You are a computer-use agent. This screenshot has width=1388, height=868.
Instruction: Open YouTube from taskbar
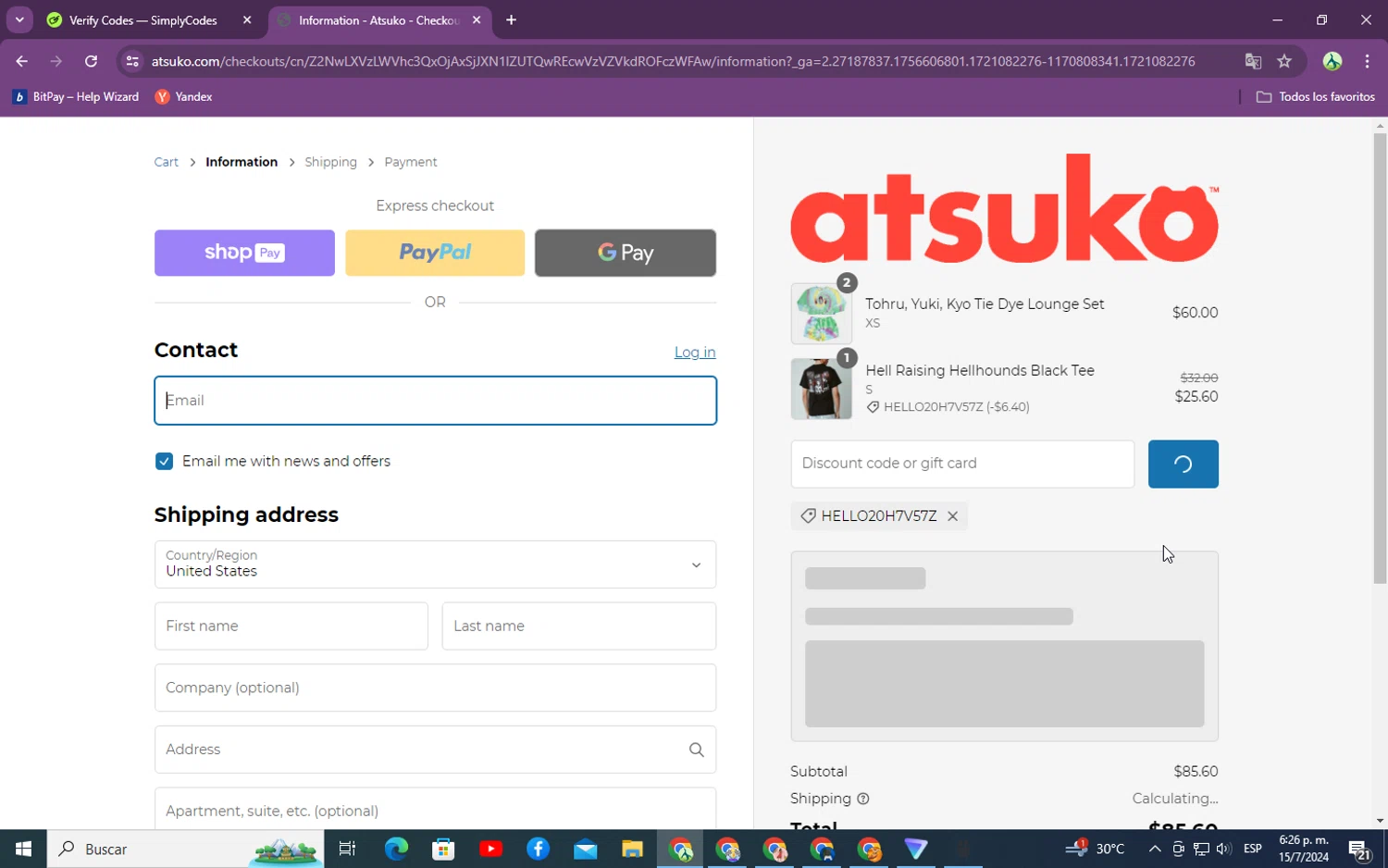click(490, 849)
